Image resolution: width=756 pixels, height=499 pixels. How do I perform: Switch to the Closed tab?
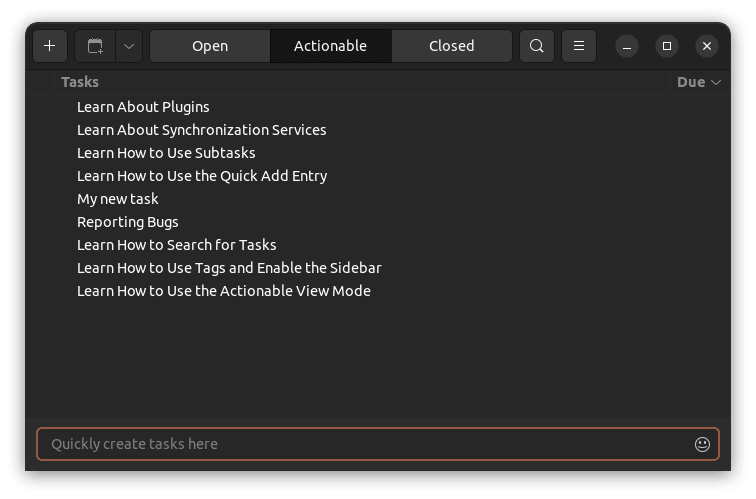point(452,46)
